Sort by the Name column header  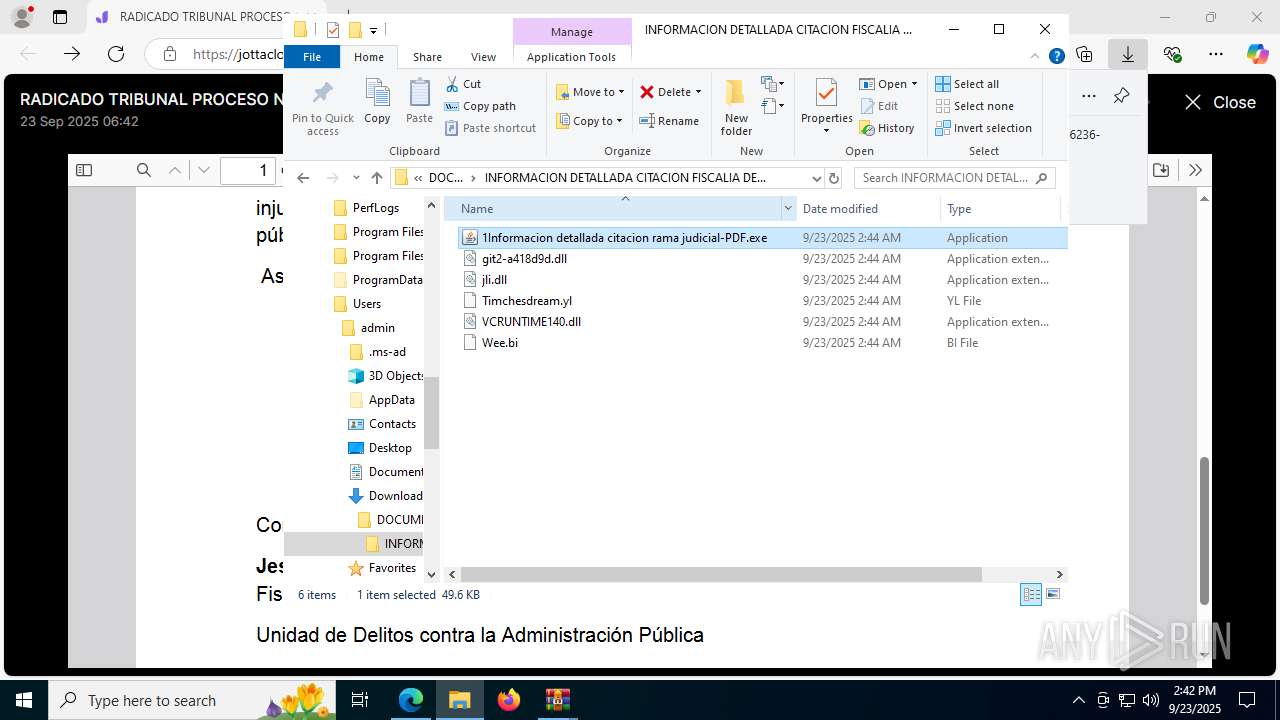[x=618, y=209]
